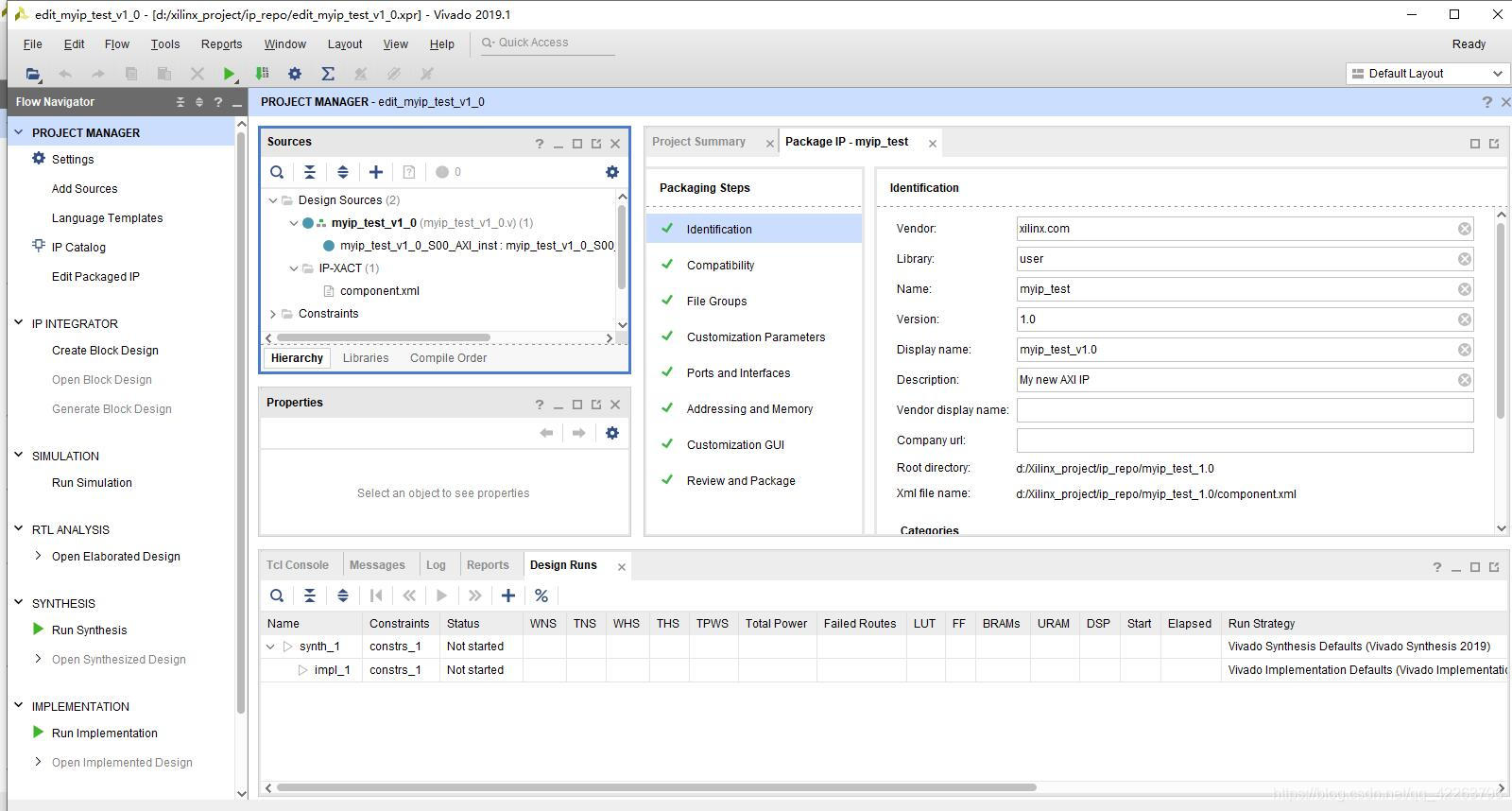Screen dimensions: 1512x811
Task: Collapse the SIMULATION section
Action: pos(19,455)
